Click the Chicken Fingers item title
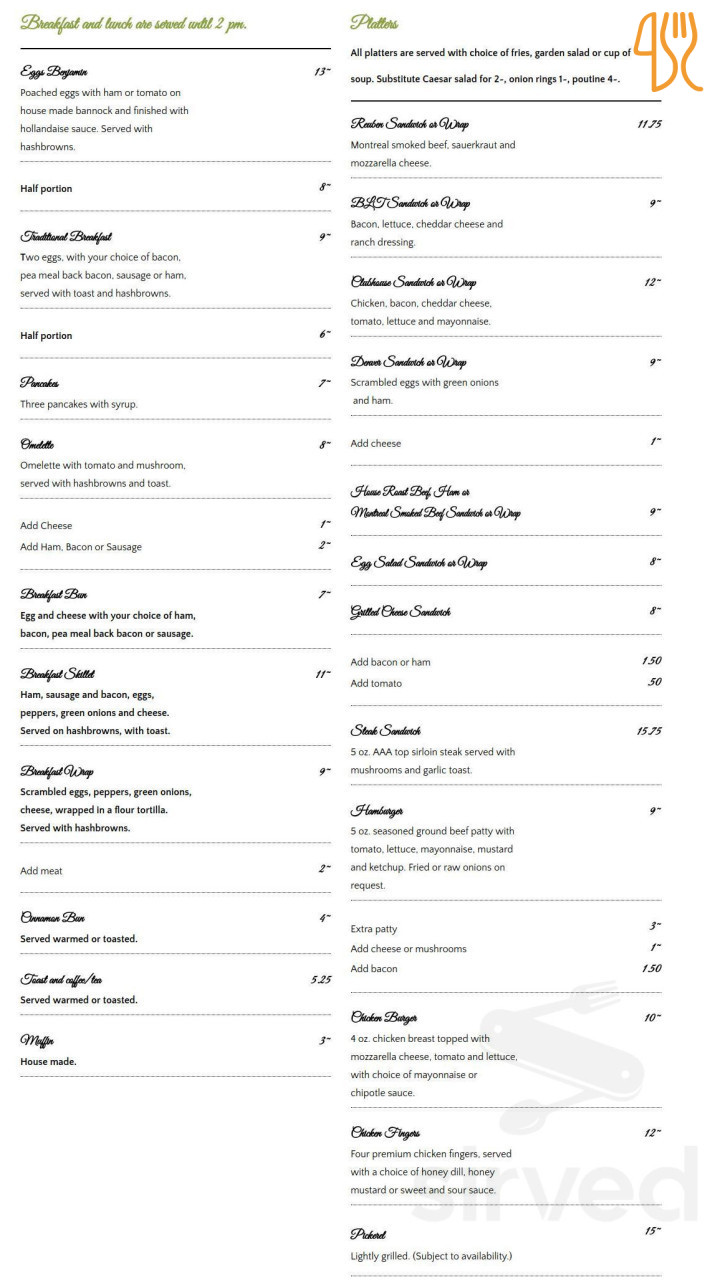The height and width of the screenshot is (1280, 720). pyautogui.click(x=385, y=1133)
